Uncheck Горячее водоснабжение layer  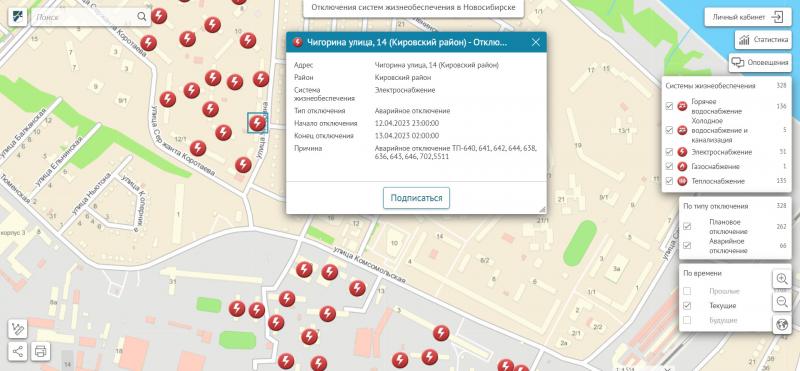[x=669, y=106]
